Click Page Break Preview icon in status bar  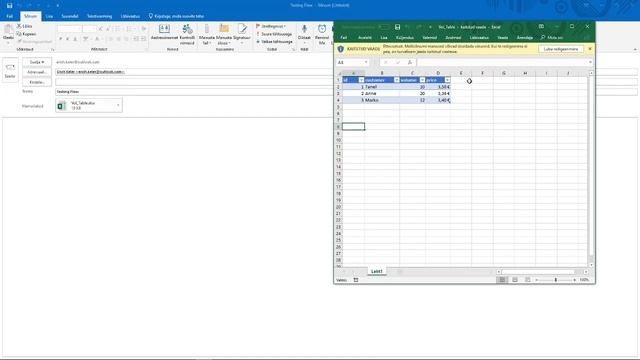pyautogui.click(x=528, y=280)
